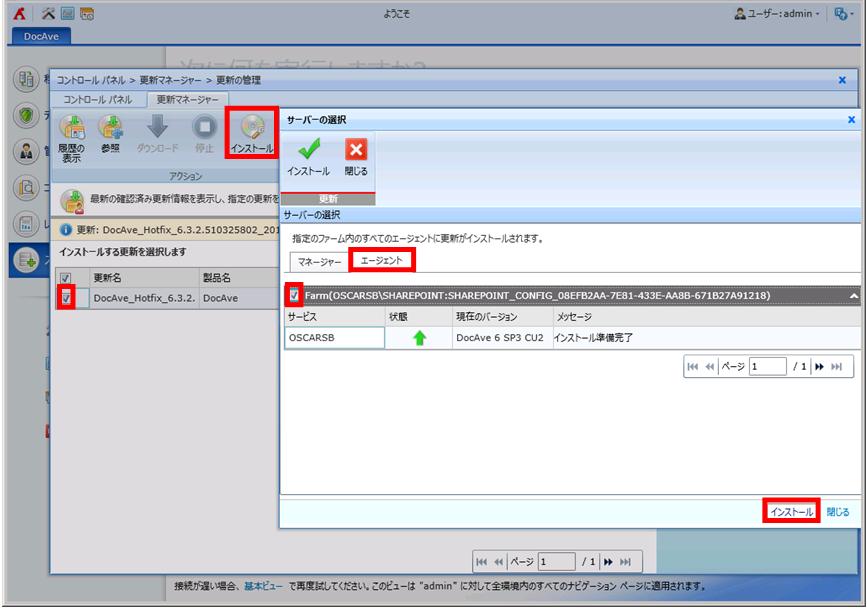Open the tools icon in the top bar
Image resolution: width=867 pixels, height=608 pixels.
tap(49, 13)
